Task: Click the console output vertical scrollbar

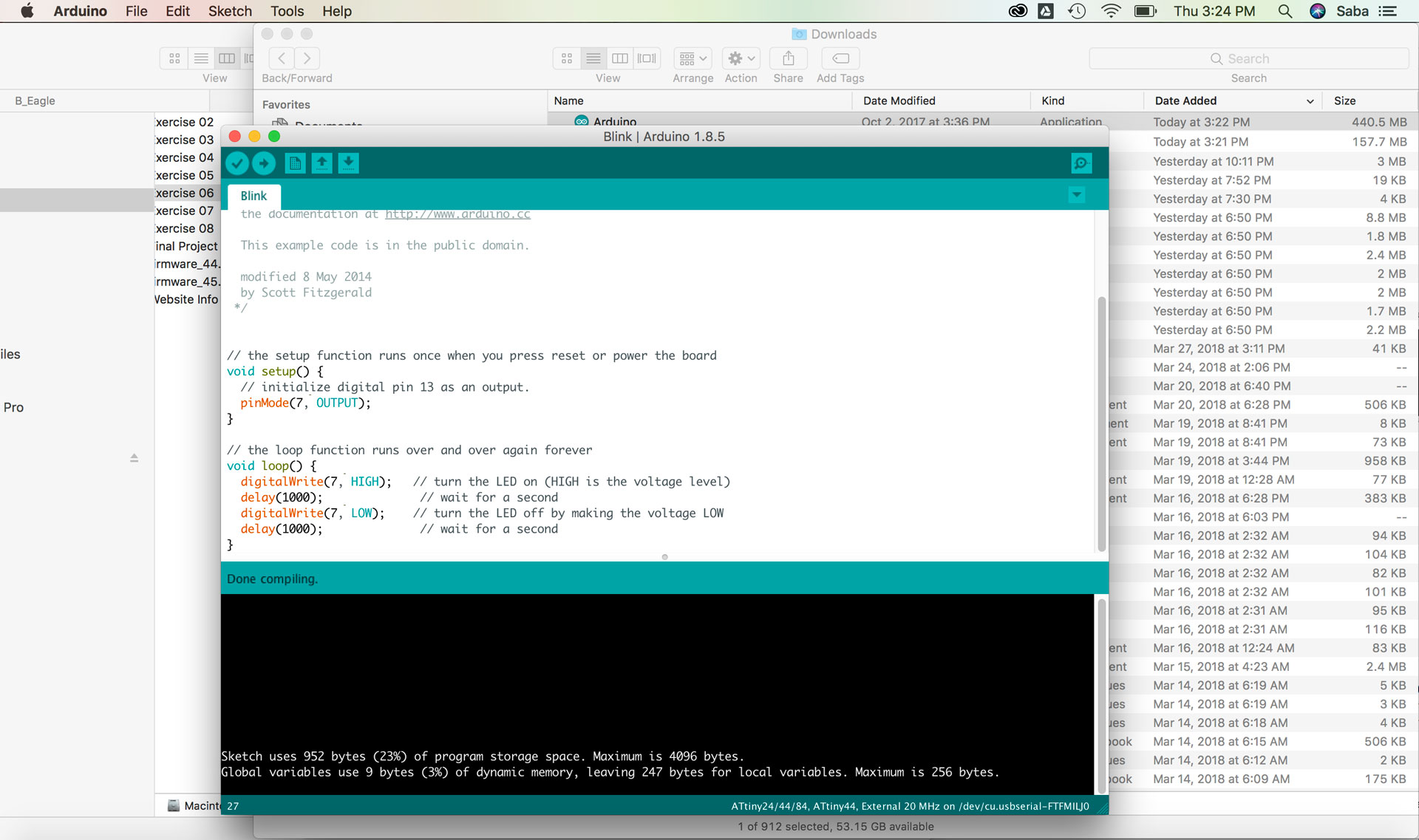Action: tap(1101, 694)
